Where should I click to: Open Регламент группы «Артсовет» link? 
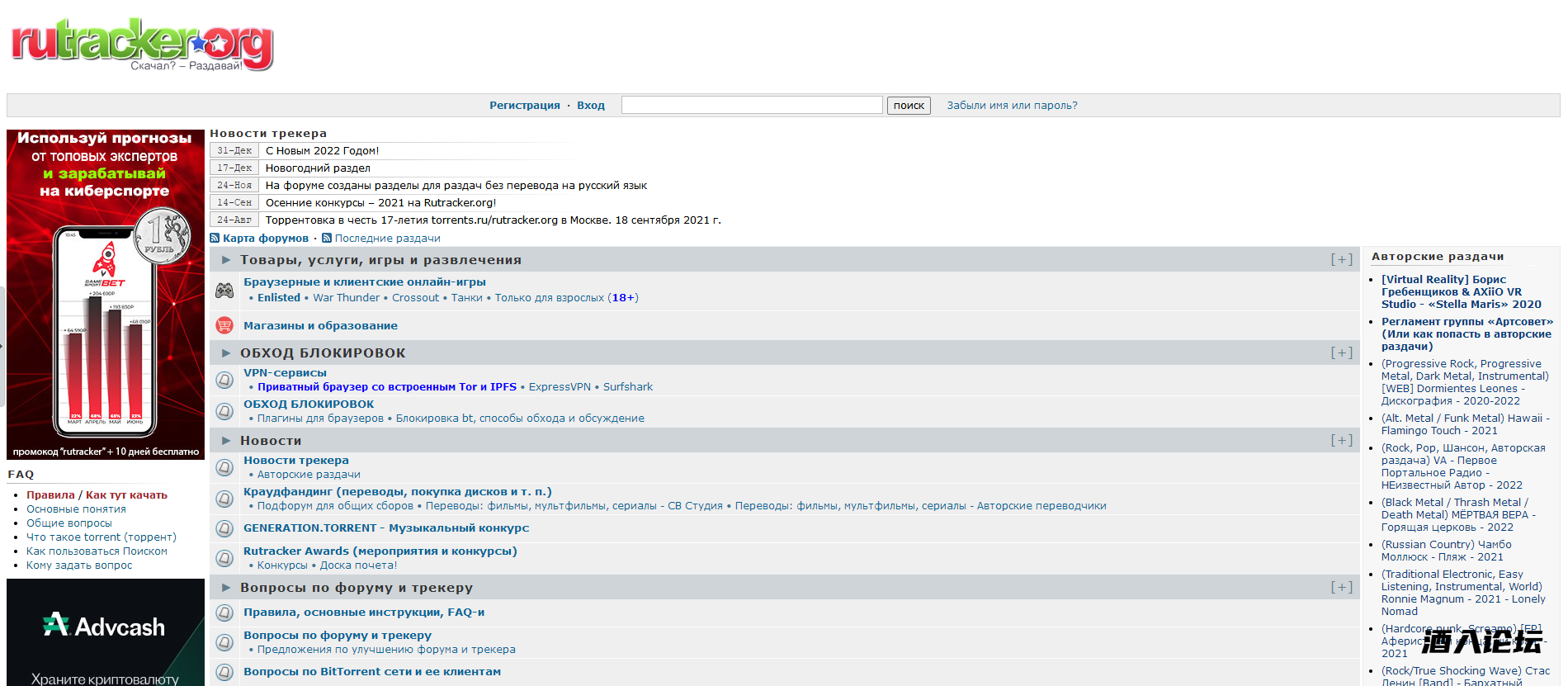click(1467, 334)
